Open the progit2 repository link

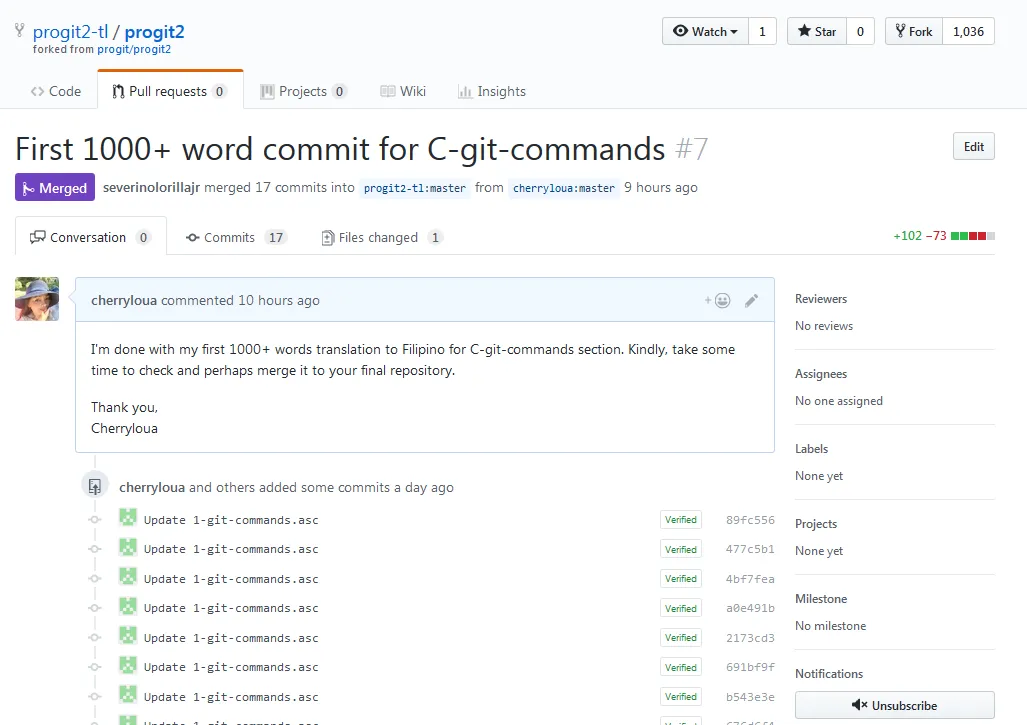[155, 31]
